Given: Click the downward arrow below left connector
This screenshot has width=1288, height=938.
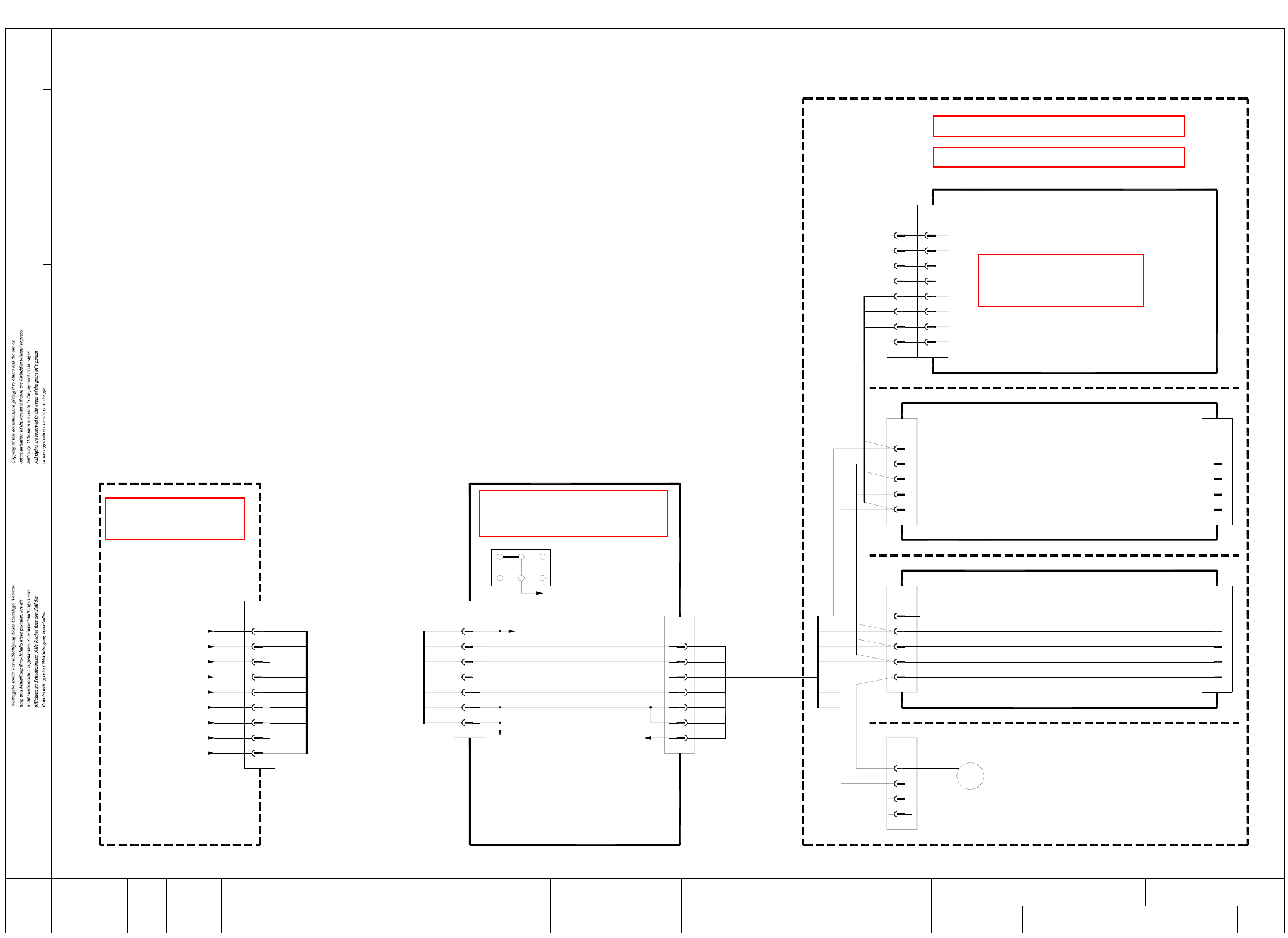Looking at the screenshot, I should click(x=500, y=733).
